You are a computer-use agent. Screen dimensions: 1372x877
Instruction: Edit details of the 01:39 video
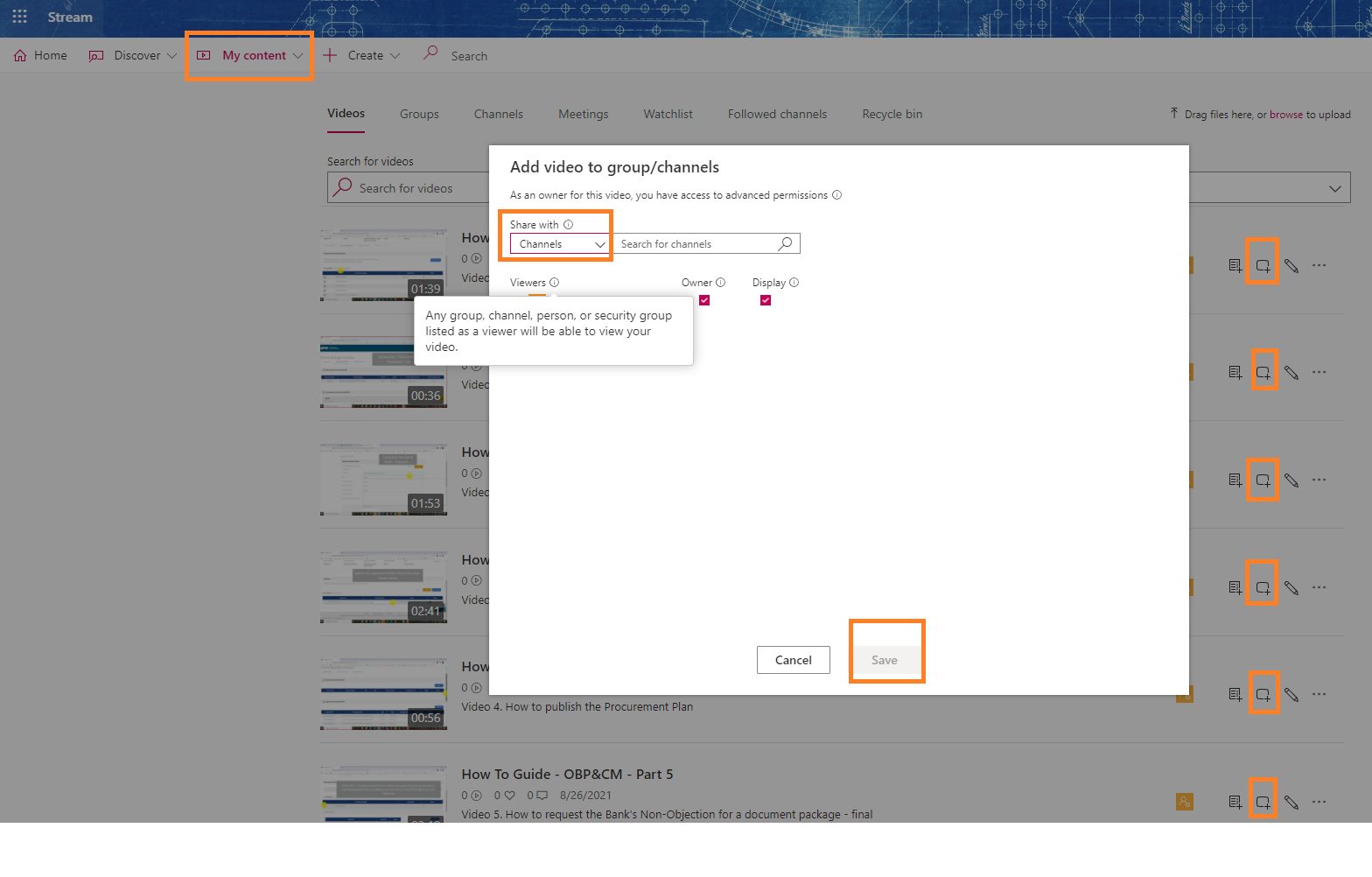click(1291, 265)
